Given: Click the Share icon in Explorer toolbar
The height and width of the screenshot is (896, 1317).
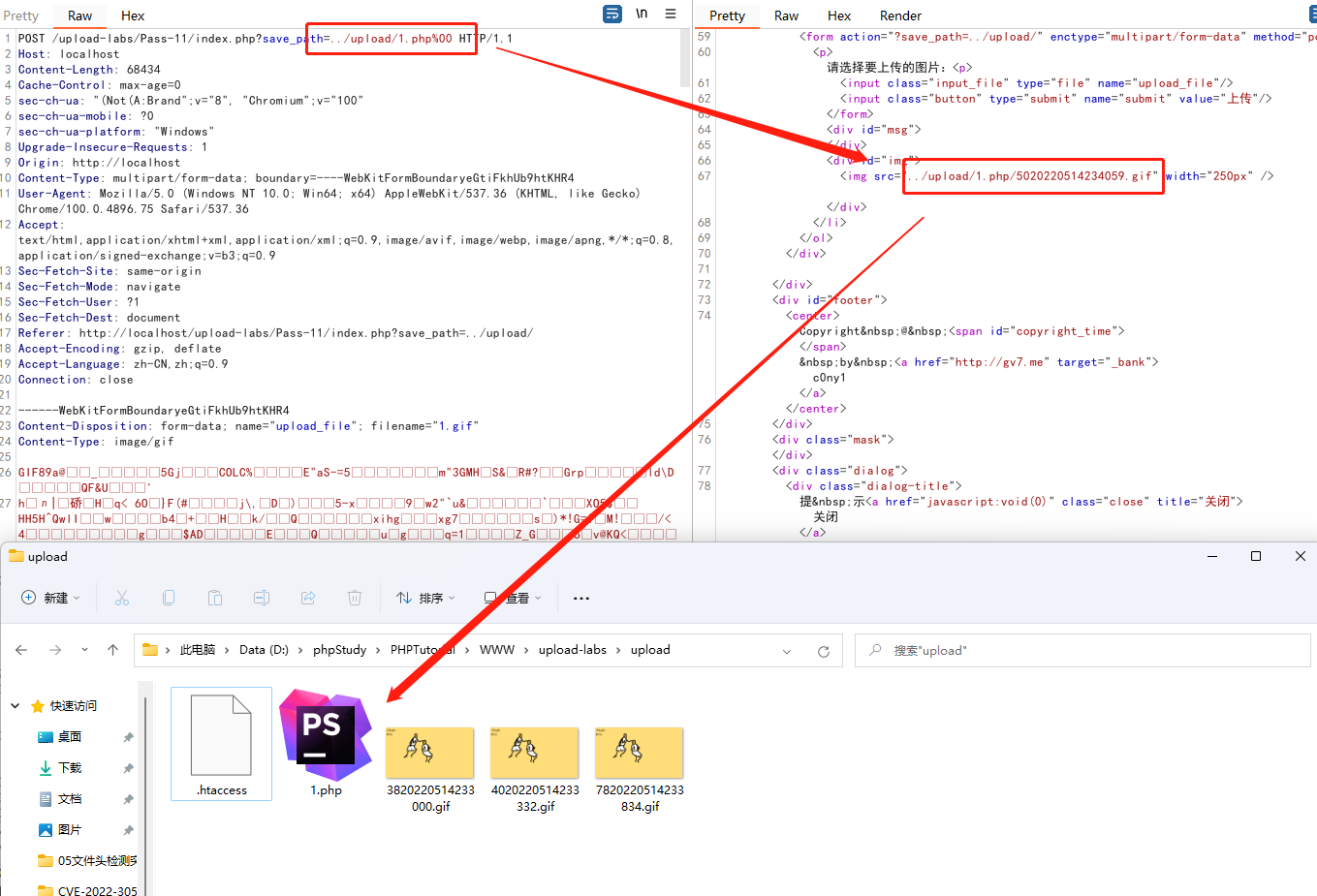Looking at the screenshot, I should tap(308, 598).
